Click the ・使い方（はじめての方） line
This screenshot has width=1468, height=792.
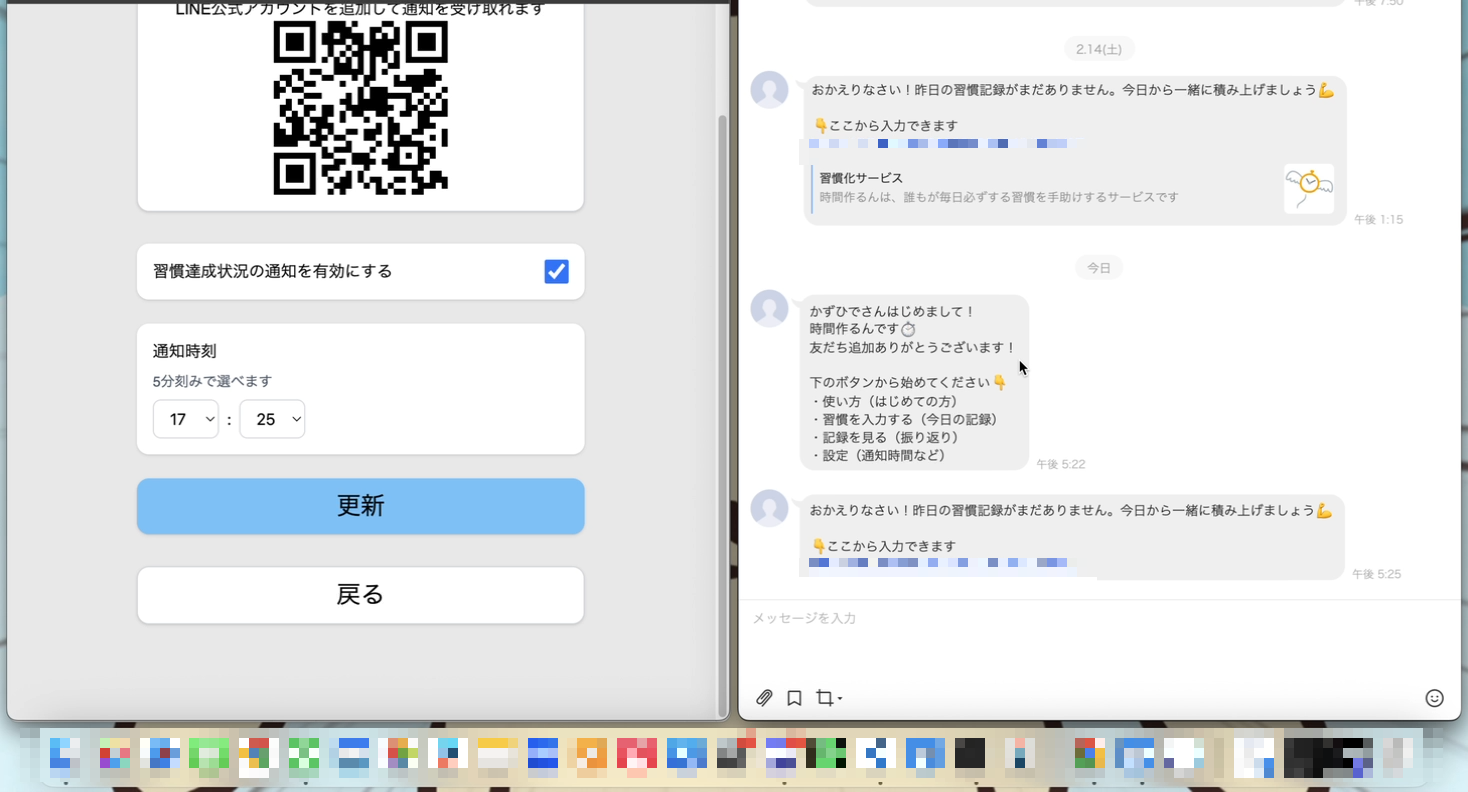[x=884, y=401]
